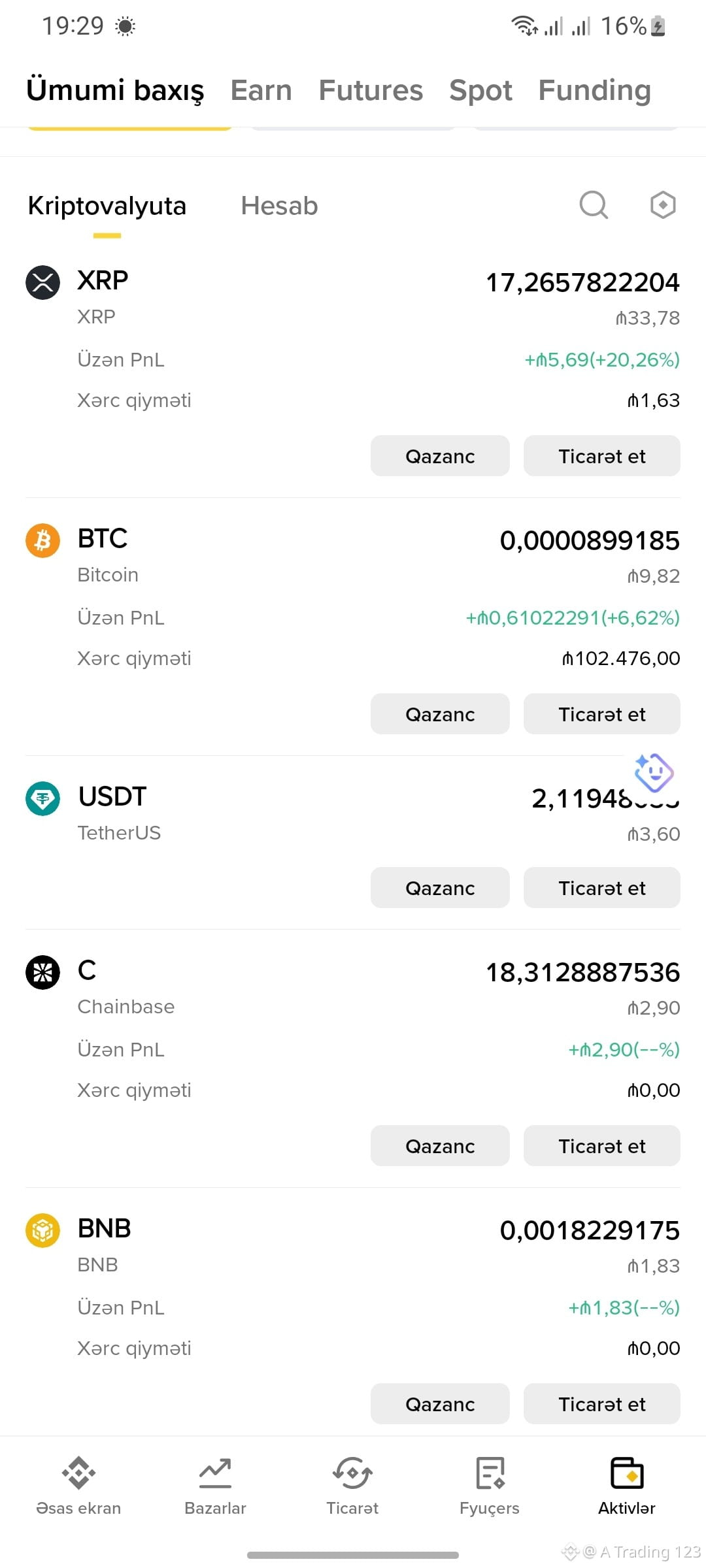Click Ticarət et for Chainbase
This screenshot has height=1568, width=706.
(x=602, y=1146)
